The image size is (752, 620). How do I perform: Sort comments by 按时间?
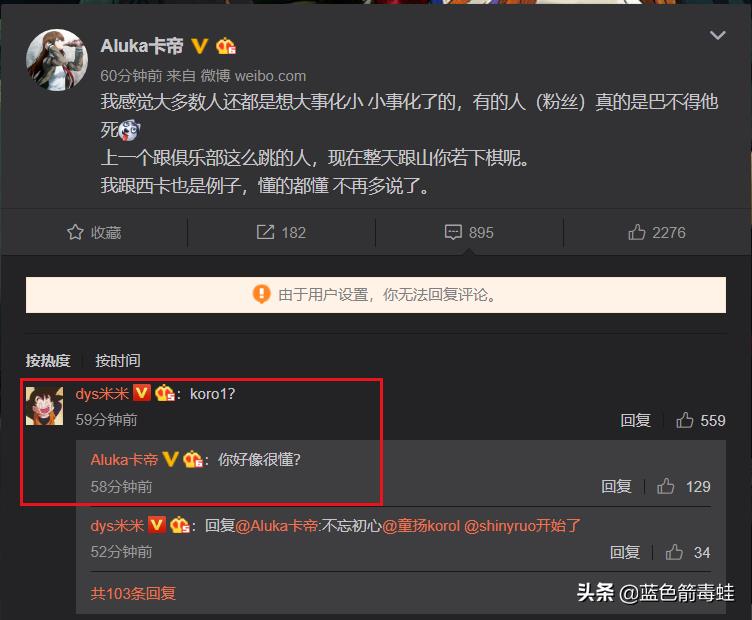click(118, 361)
